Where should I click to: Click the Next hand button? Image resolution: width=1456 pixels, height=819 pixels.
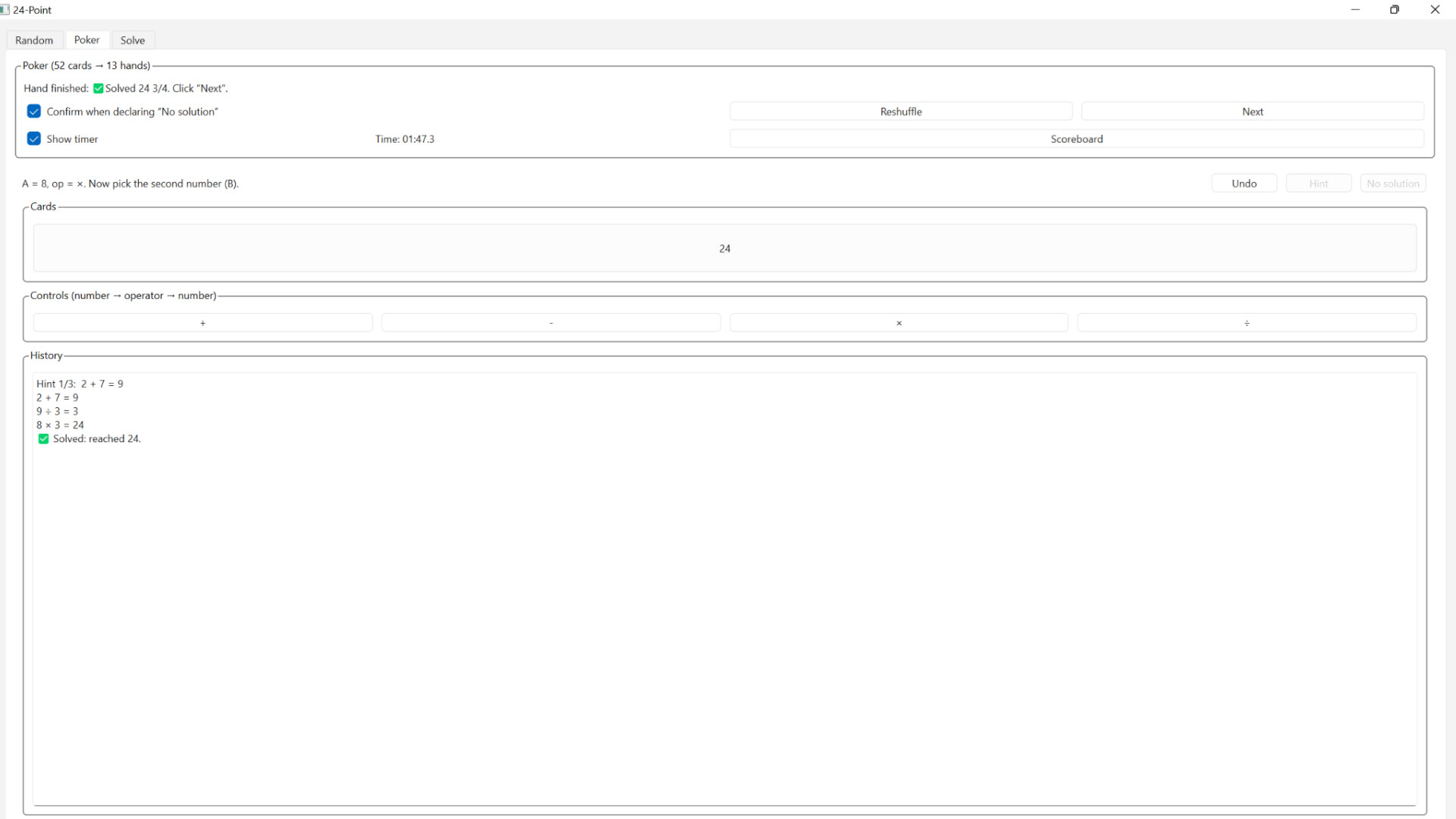point(1252,111)
